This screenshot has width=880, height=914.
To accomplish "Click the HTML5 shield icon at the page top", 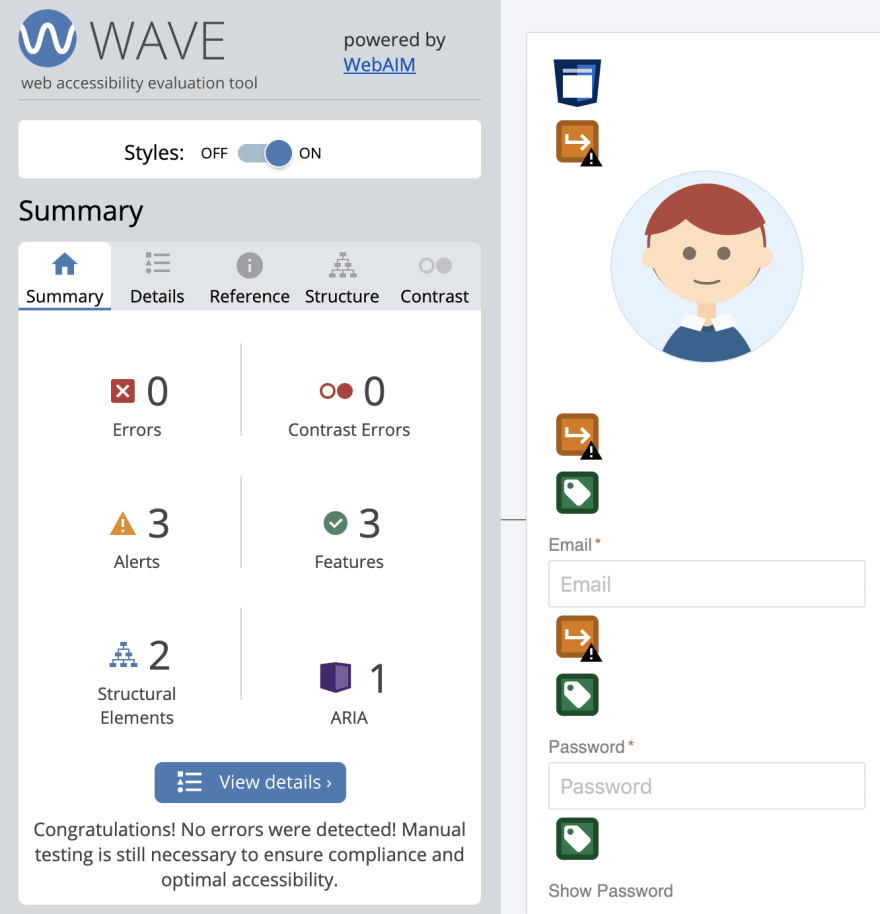I will point(577,82).
